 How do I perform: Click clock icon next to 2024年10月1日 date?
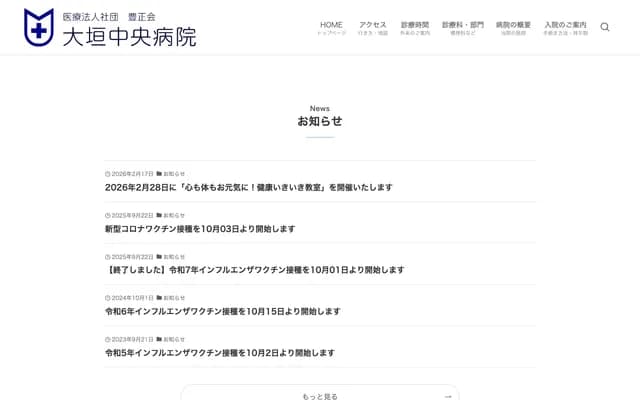108,298
